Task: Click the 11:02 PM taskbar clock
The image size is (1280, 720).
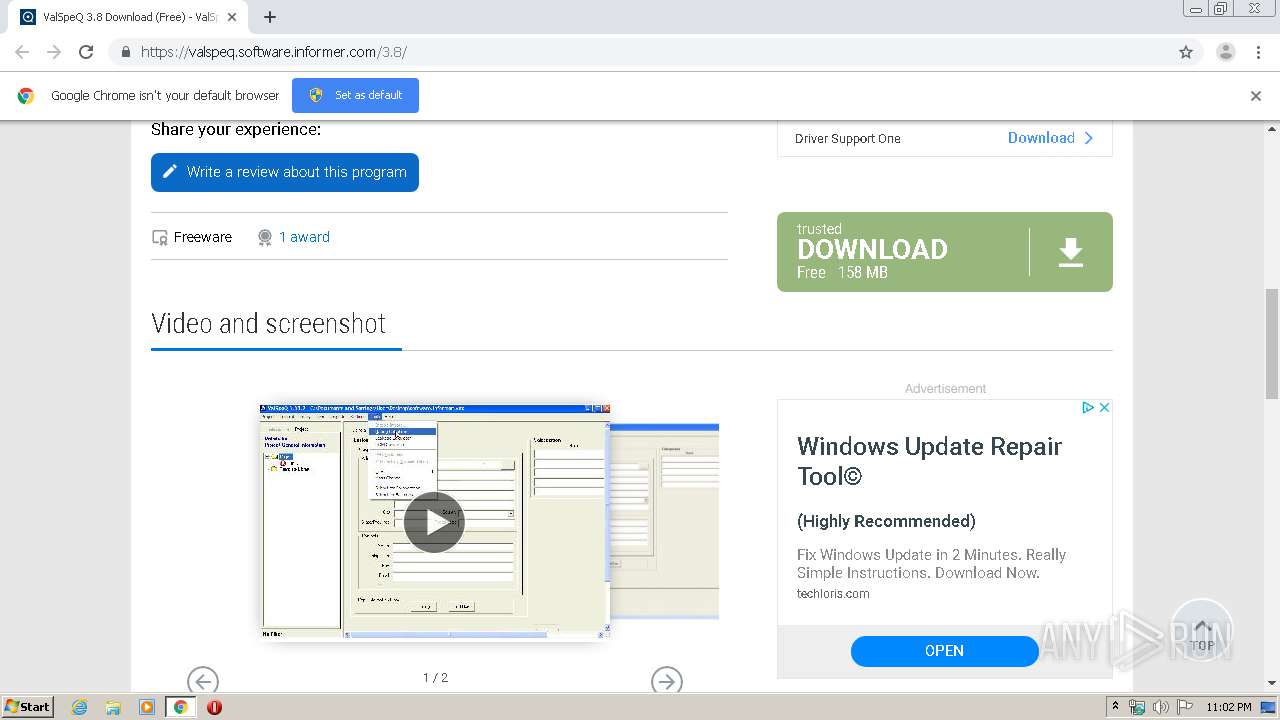Action: 1229,707
